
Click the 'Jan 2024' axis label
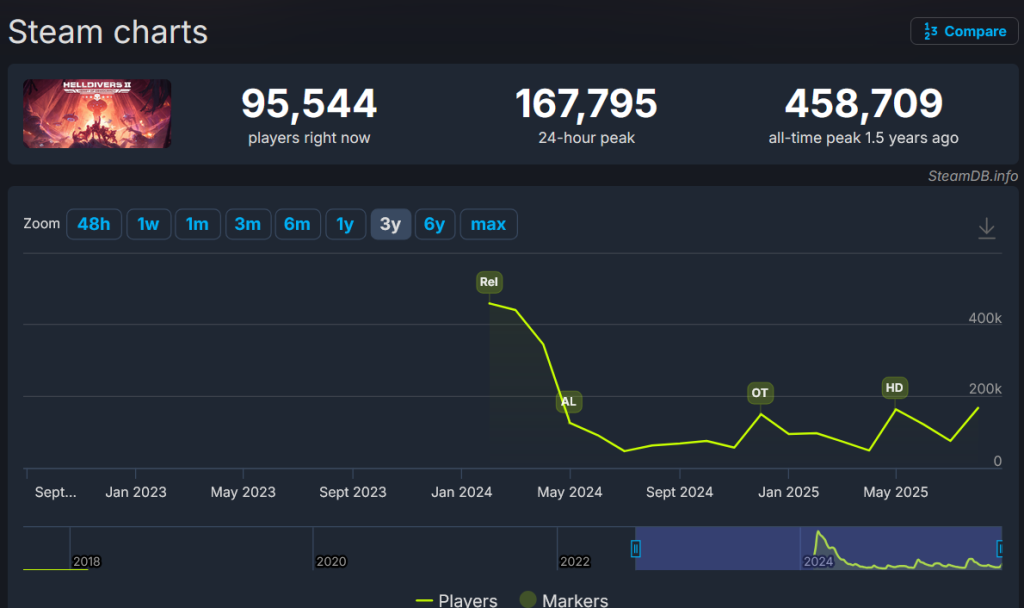pos(462,492)
